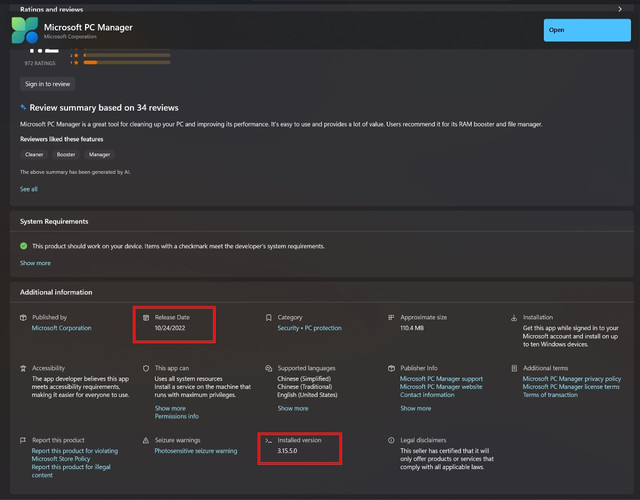Screen dimensions: 640x500
Task: Report product for violating Store Policy
Action: coord(75,455)
